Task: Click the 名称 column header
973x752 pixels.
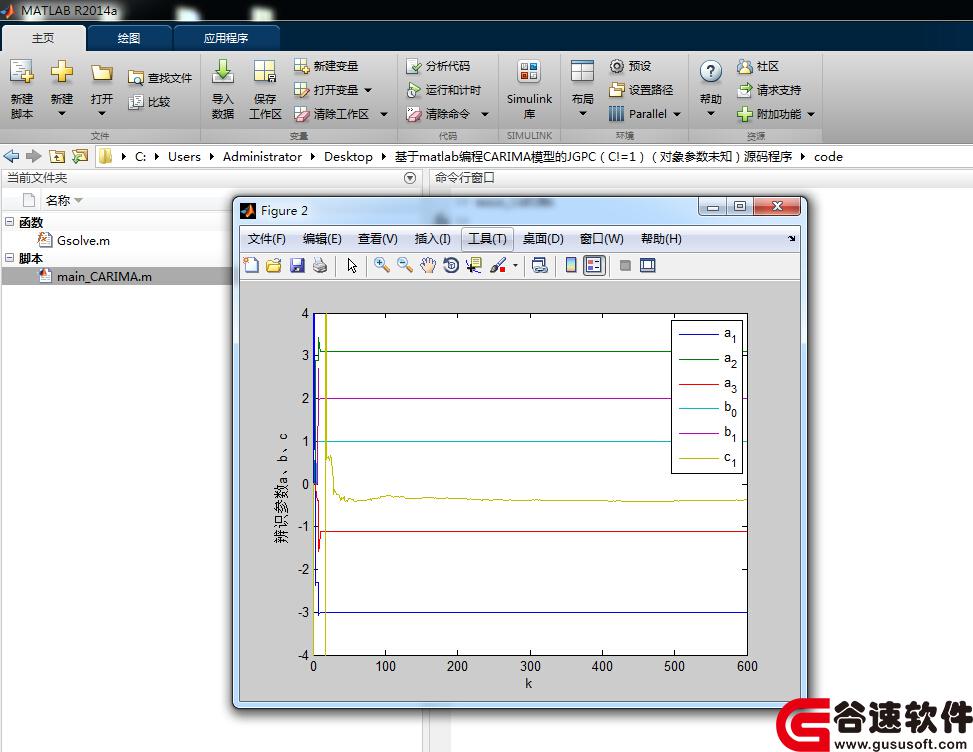Action: click(58, 200)
